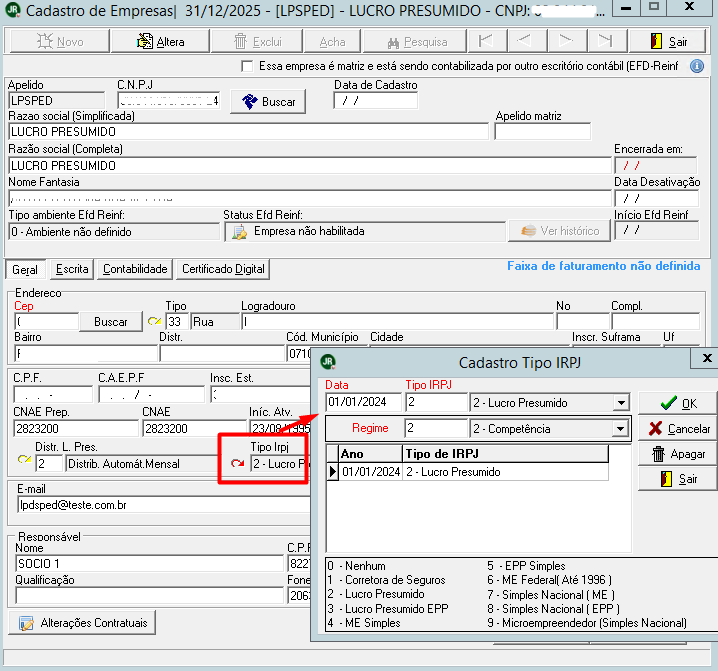Click the Bairro input field
The image size is (718, 671).
point(86,353)
